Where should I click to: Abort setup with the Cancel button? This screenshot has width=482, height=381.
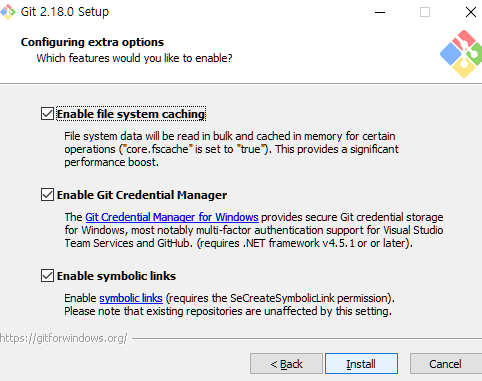(446, 364)
